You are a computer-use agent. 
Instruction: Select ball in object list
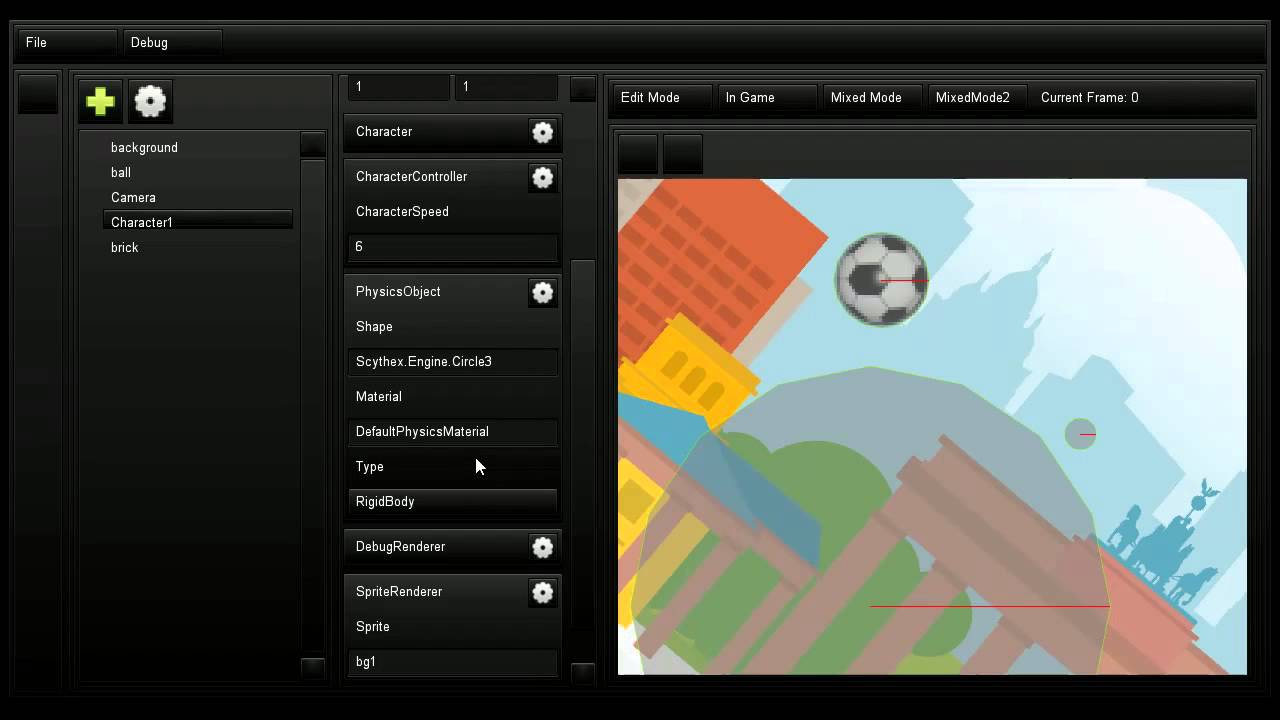[198, 172]
